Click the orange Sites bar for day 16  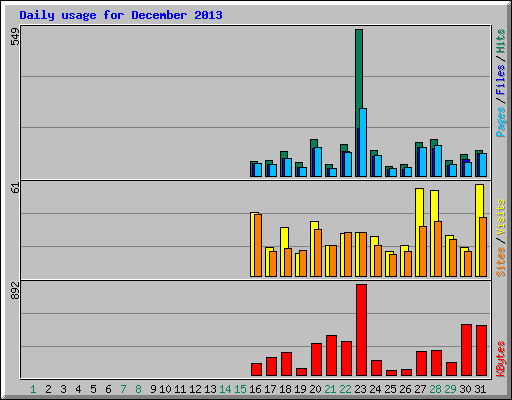point(258,245)
